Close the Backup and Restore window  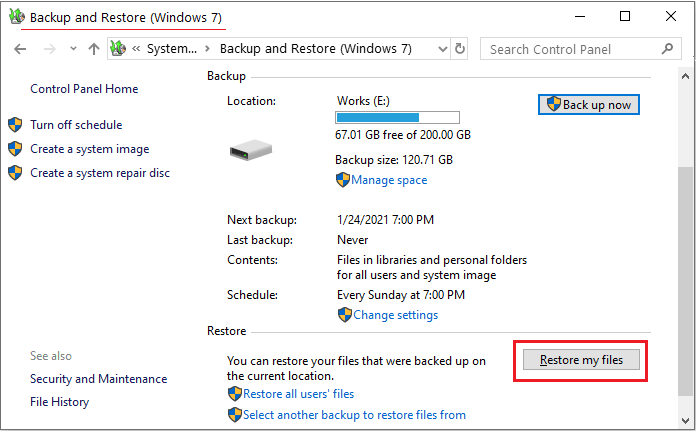(671, 16)
